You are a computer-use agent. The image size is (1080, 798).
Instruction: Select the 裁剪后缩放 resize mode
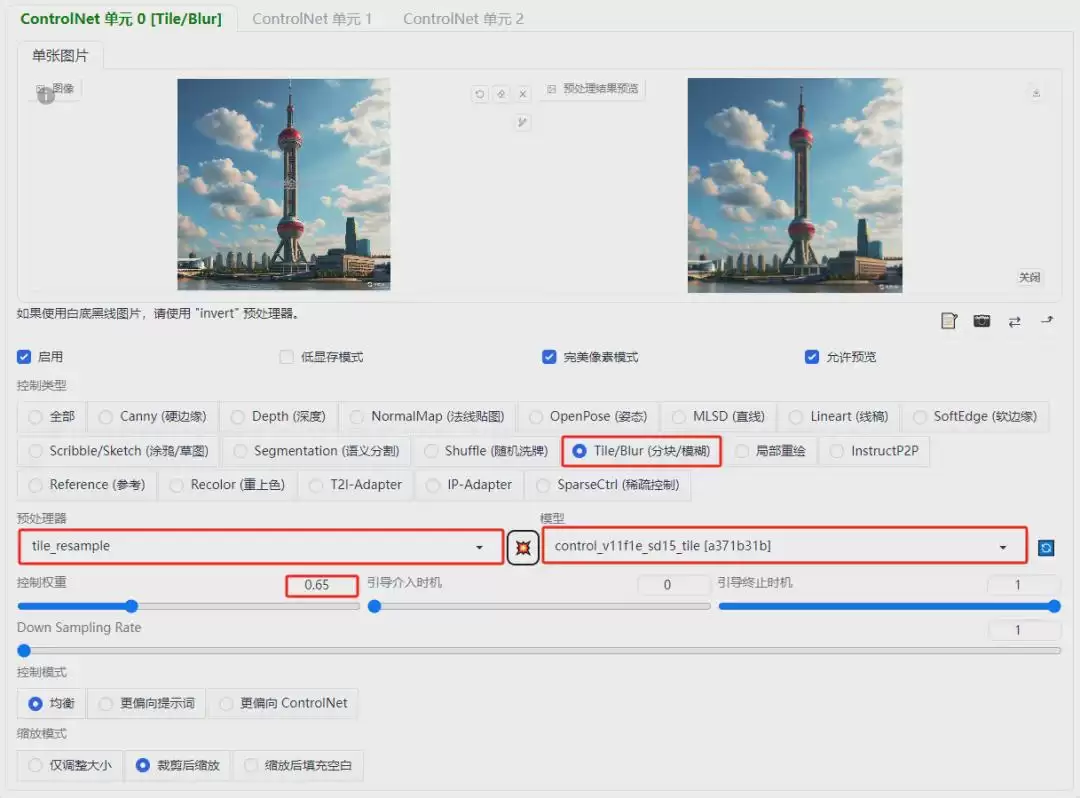pos(178,766)
